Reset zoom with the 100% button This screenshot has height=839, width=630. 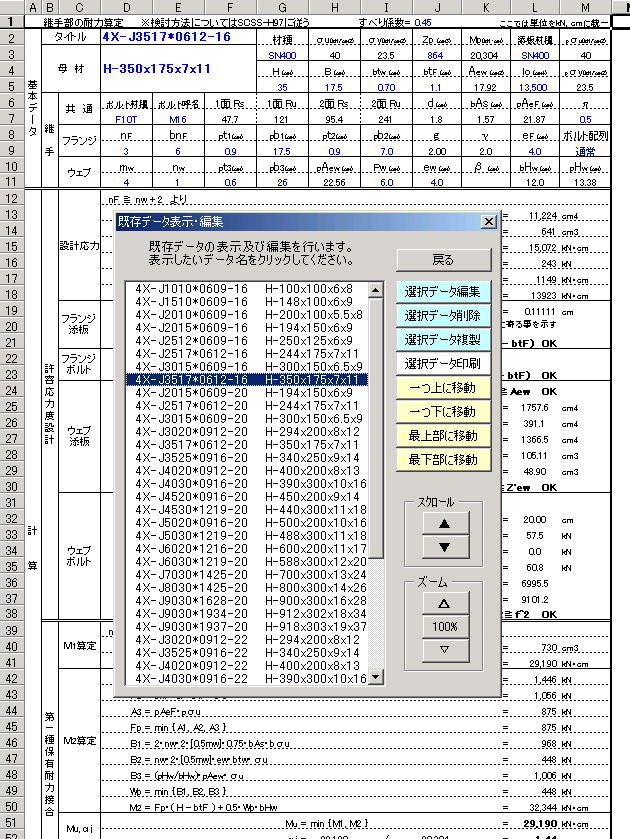[x=444, y=627]
